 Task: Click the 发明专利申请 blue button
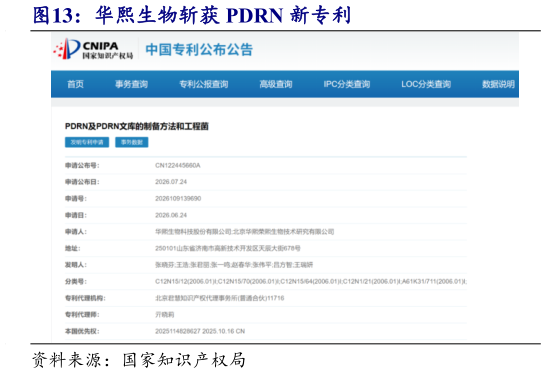87,142
